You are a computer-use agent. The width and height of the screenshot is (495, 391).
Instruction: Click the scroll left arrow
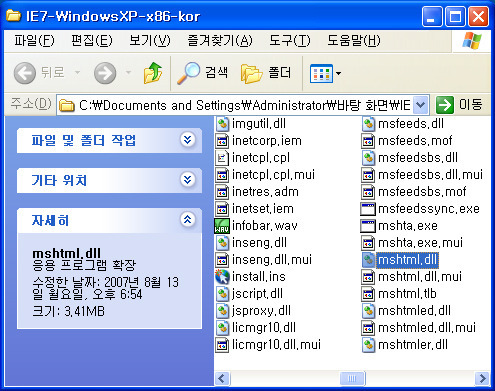tap(222, 378)
